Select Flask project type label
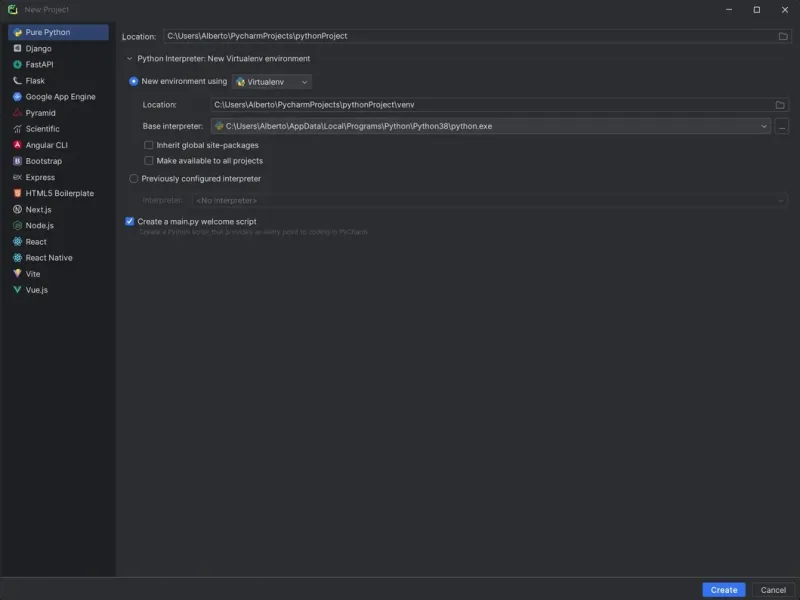800x600 pixels. [35, 81]
